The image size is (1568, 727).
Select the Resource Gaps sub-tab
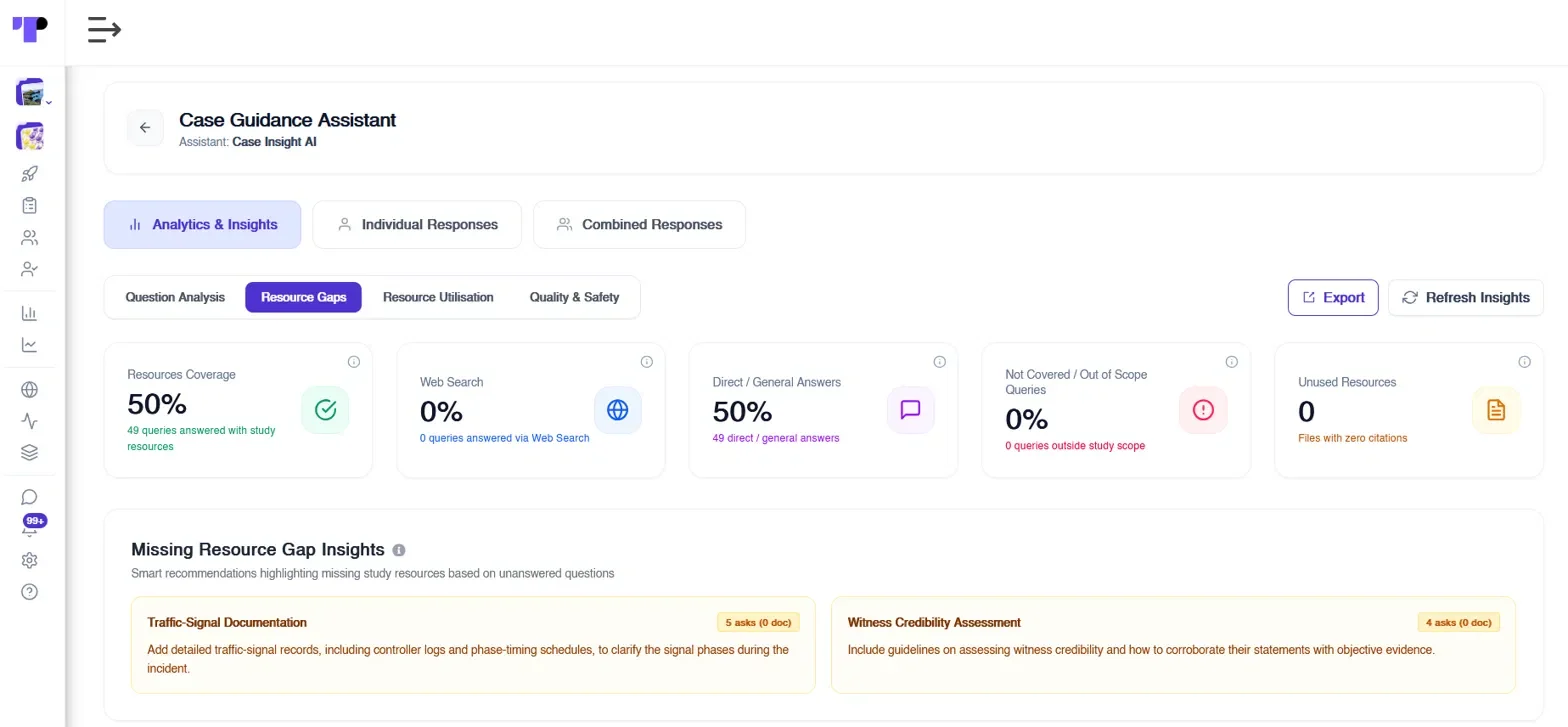(303, 297)
